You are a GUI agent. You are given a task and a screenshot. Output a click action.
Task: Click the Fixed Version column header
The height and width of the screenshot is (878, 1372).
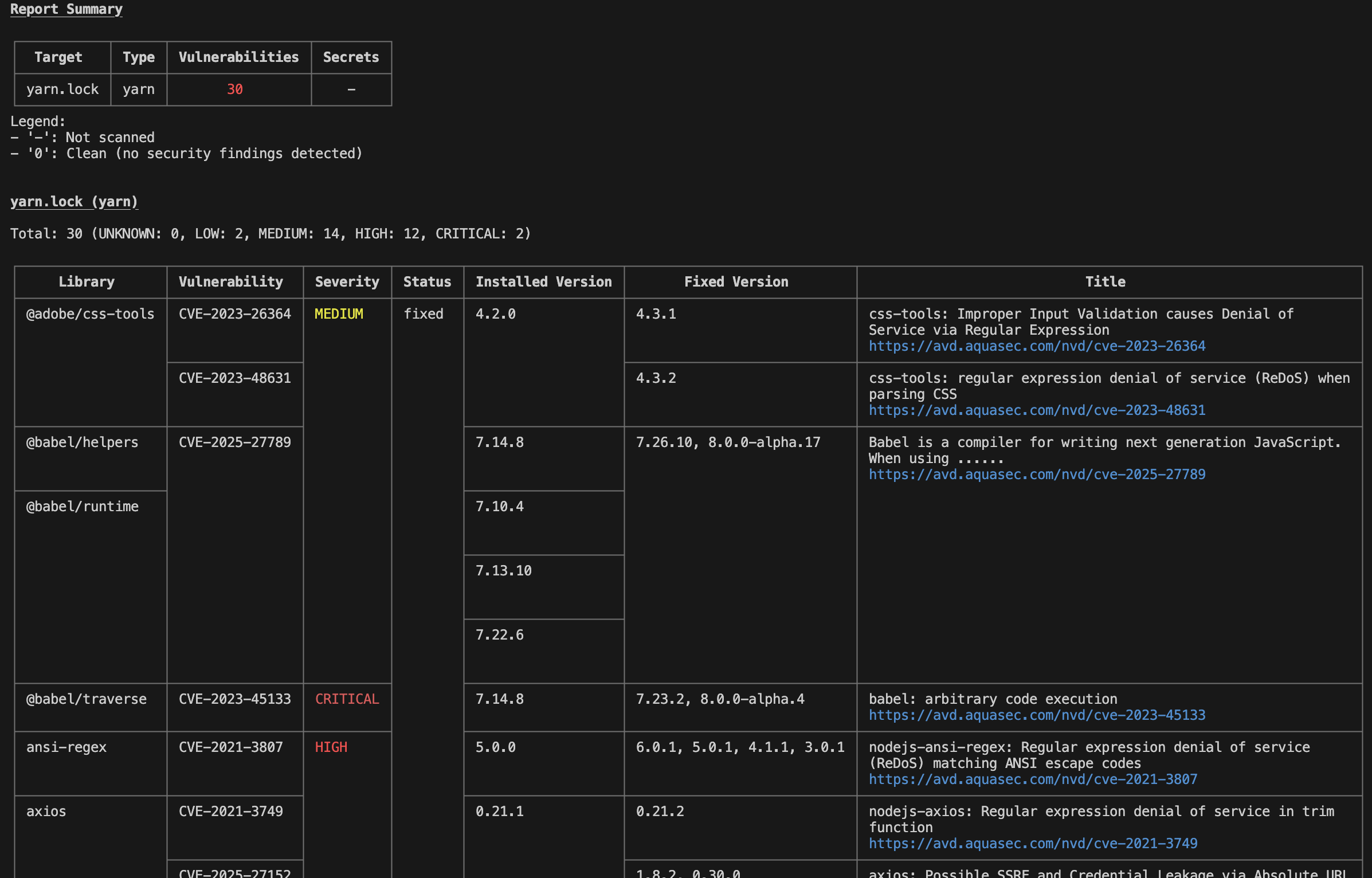pos(736,282)
